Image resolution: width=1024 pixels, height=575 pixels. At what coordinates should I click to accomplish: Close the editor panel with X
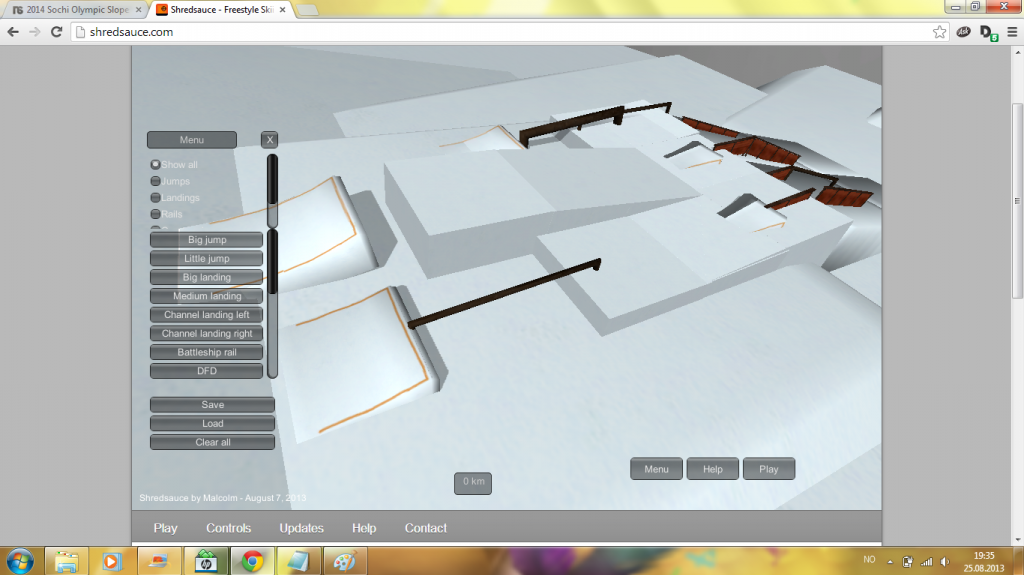[269, 140]
